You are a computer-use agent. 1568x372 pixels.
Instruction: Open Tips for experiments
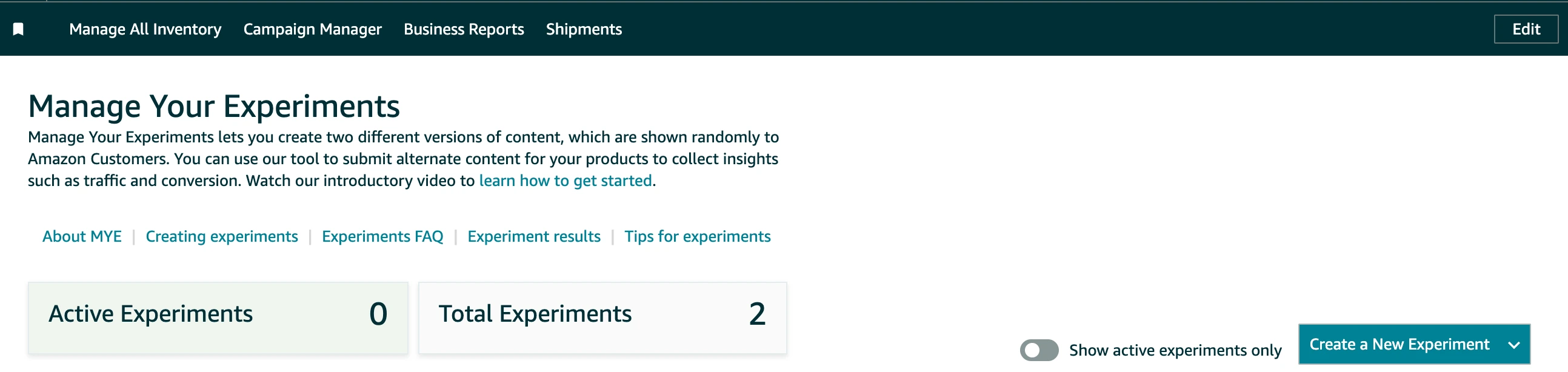click(697, 236)
